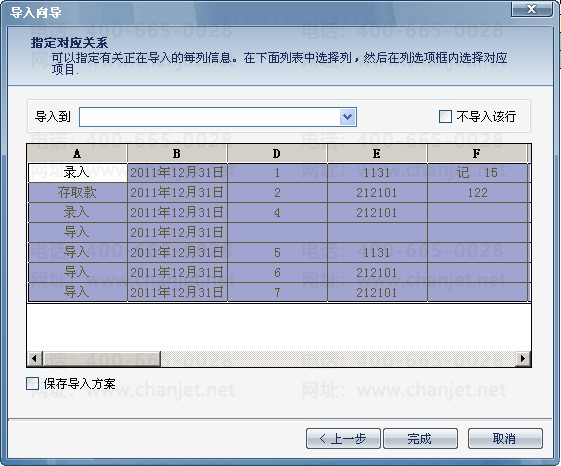Open the 导入到 dropdown arrow
The image size is (561, 466).
pyautogui.click(x=347, y=117)
